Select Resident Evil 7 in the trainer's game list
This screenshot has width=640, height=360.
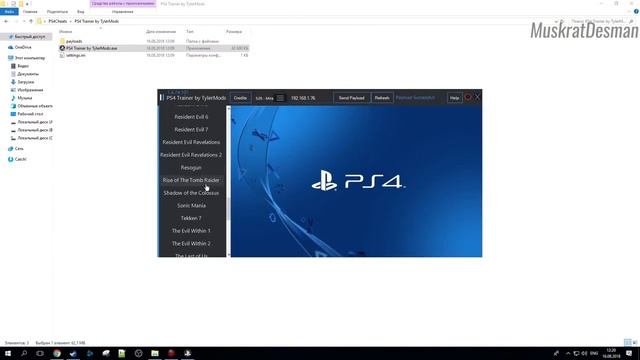point(191,129)
